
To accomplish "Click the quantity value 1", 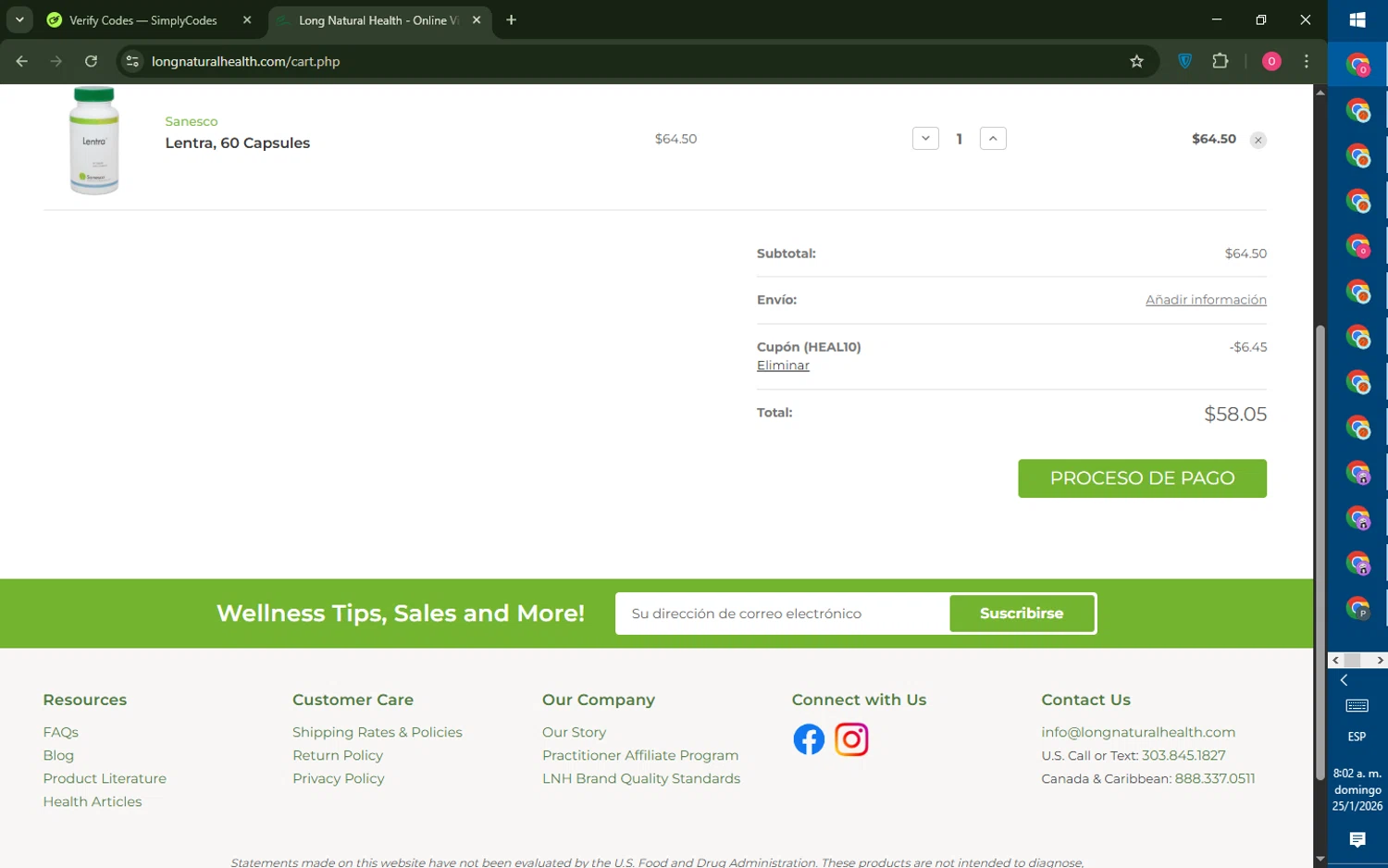I will point(960,139).
